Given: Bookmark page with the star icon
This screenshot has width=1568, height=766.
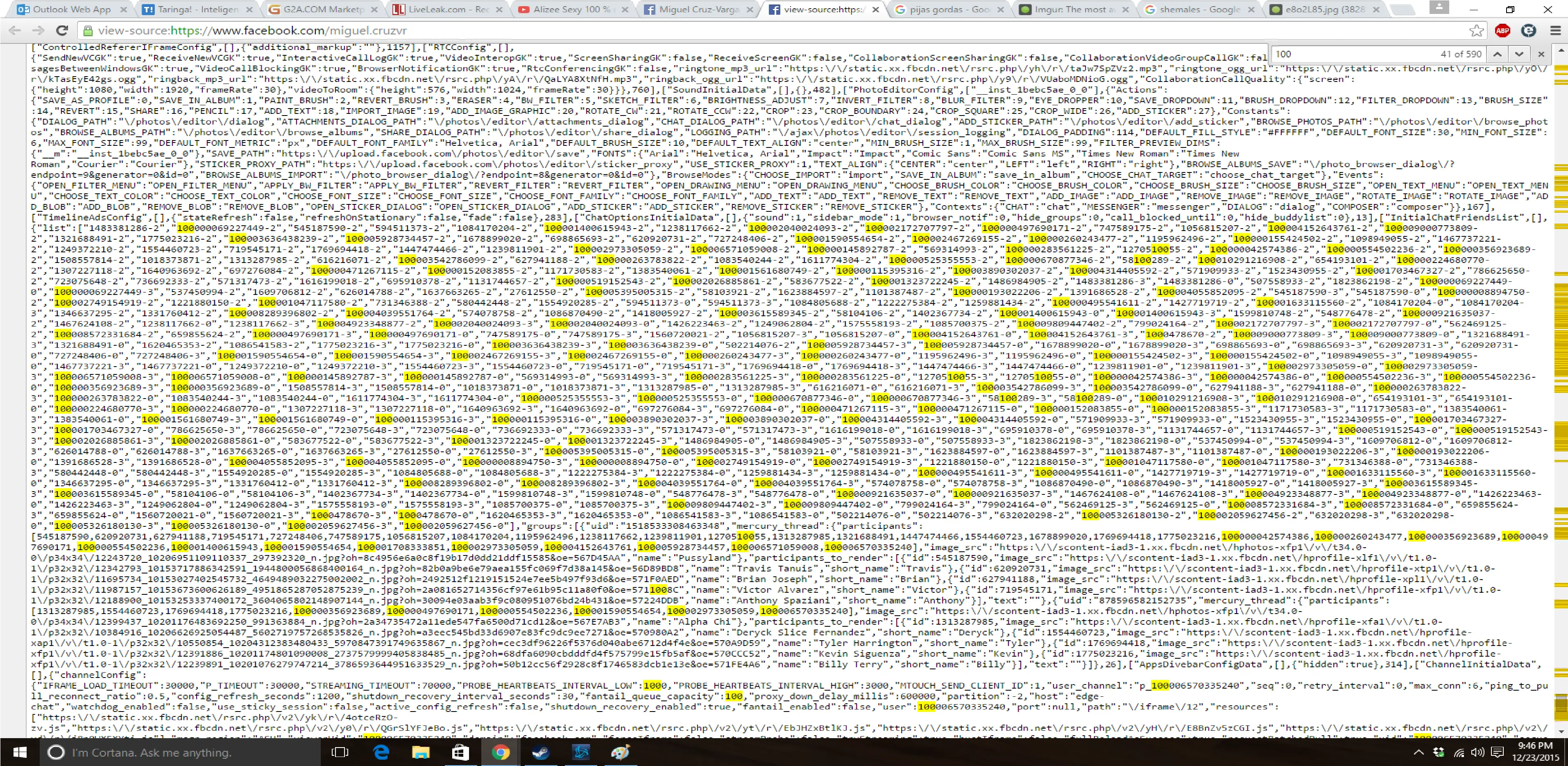Looking at the screenshot, I should [1476, 30].
